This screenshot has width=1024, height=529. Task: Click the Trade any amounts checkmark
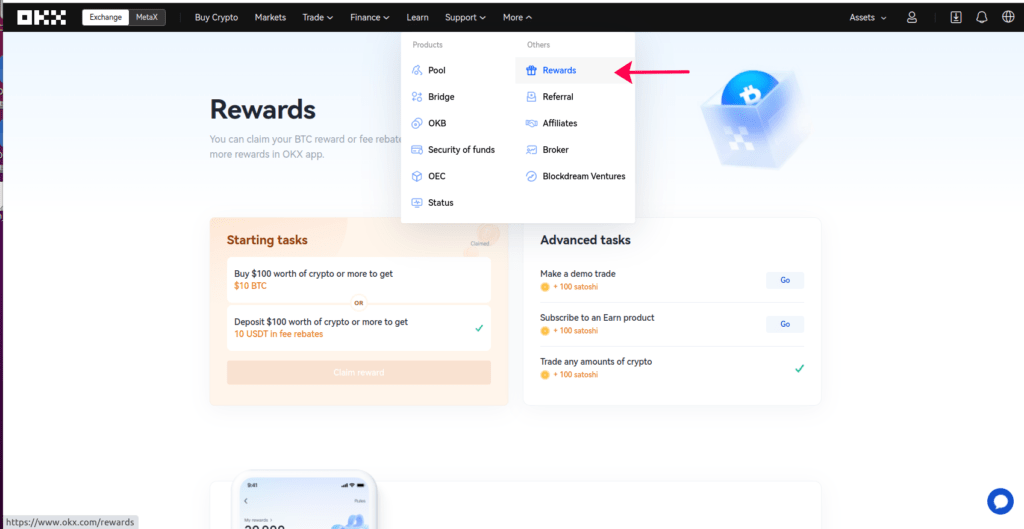click(x=799, y=368)
